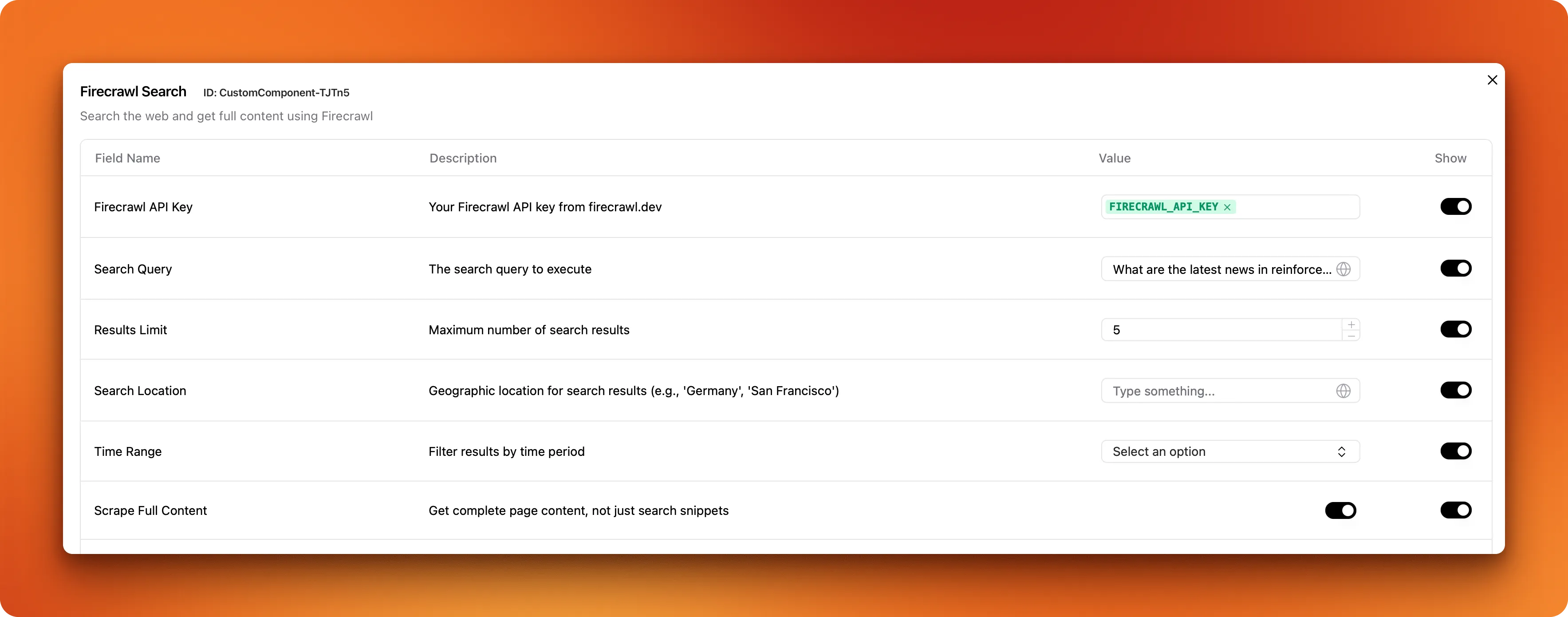Image resolution: width=1568 pixels, height=617 pixels.
Task: Click the Field Name column header
Action: [127, 158]
